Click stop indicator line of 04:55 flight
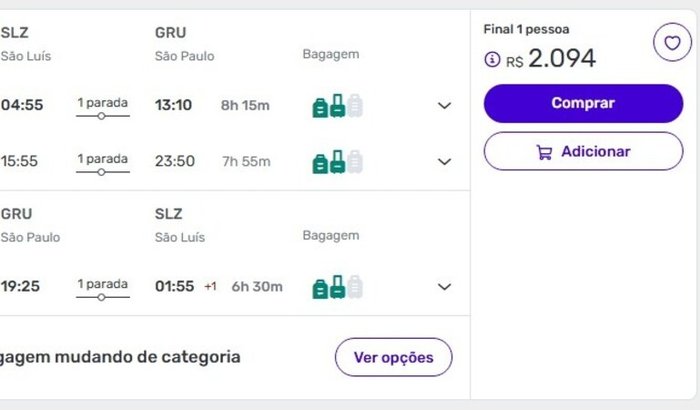The width and height of the screenshot is (700, 410). pos(102,117)
